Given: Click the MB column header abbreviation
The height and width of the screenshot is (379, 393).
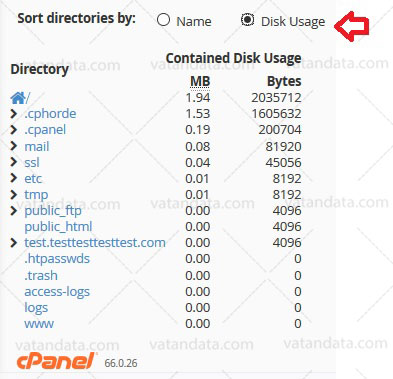Looking at the screenshot, I should (200, 81).
